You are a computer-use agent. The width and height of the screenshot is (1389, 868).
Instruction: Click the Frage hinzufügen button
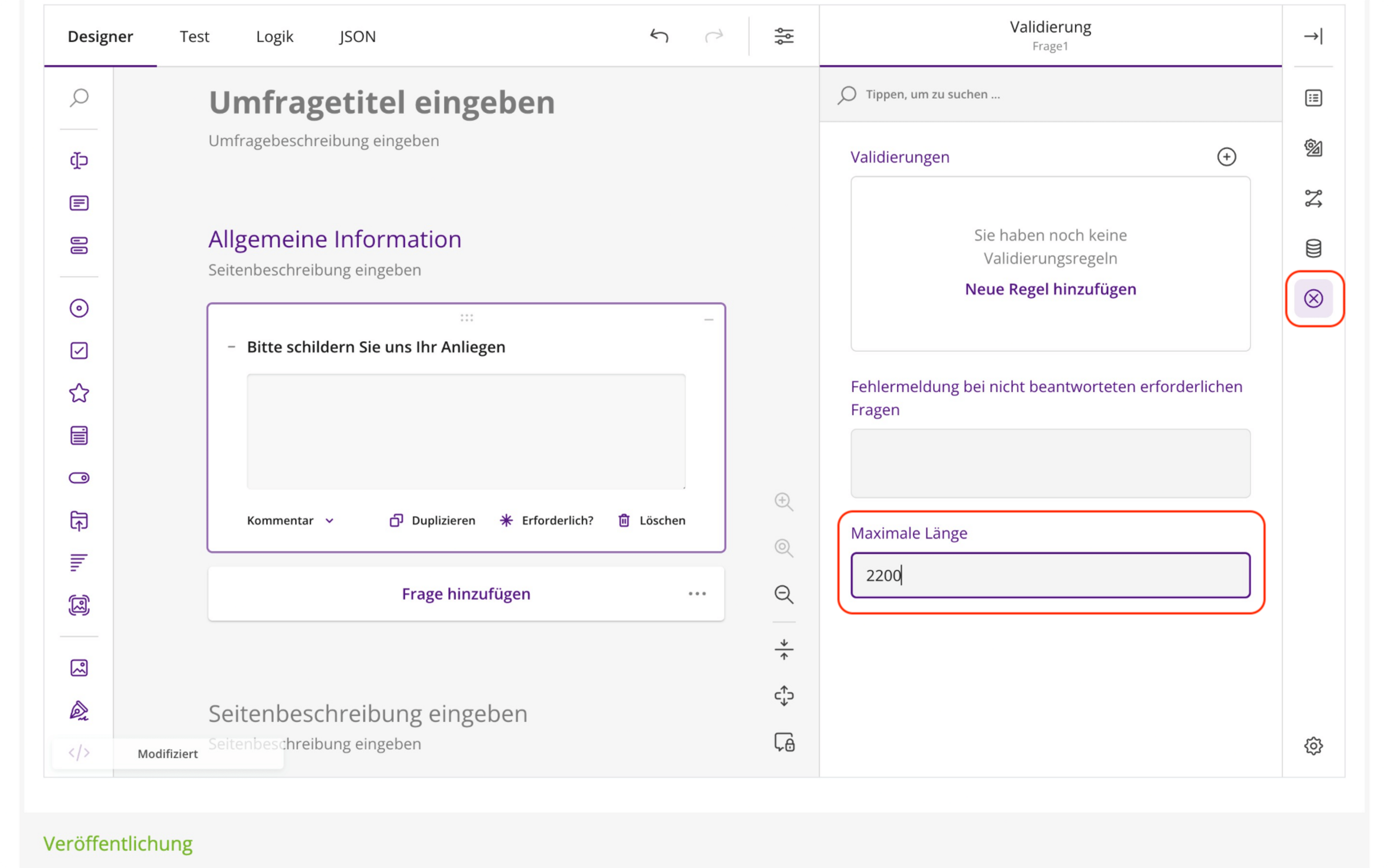465,594
